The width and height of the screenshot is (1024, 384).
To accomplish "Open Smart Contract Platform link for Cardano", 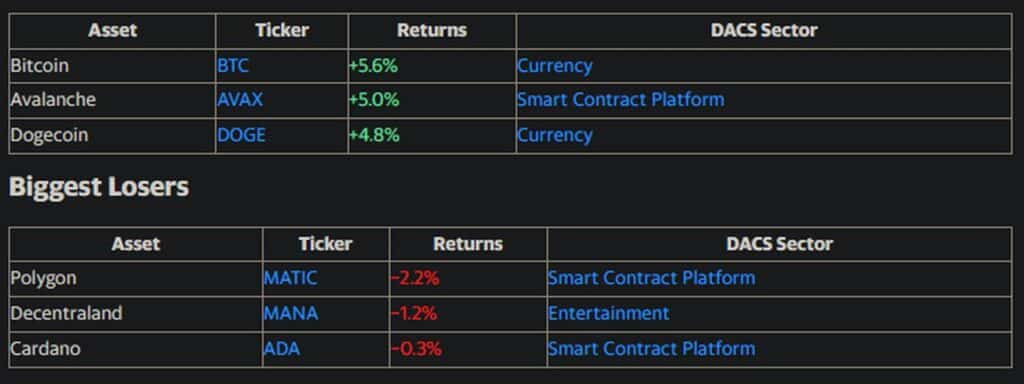I will [x=651, y=349].
